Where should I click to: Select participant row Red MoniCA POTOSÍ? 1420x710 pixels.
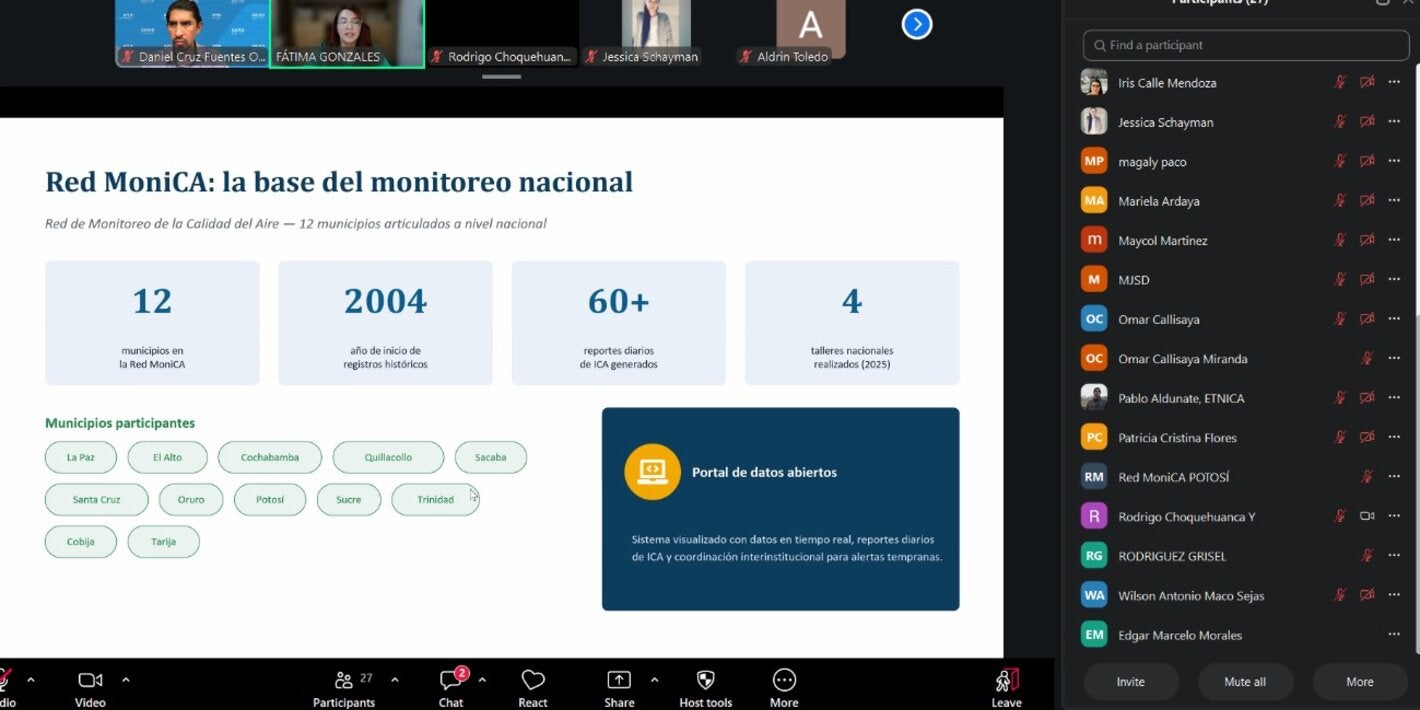click(x=1241, y=477)
